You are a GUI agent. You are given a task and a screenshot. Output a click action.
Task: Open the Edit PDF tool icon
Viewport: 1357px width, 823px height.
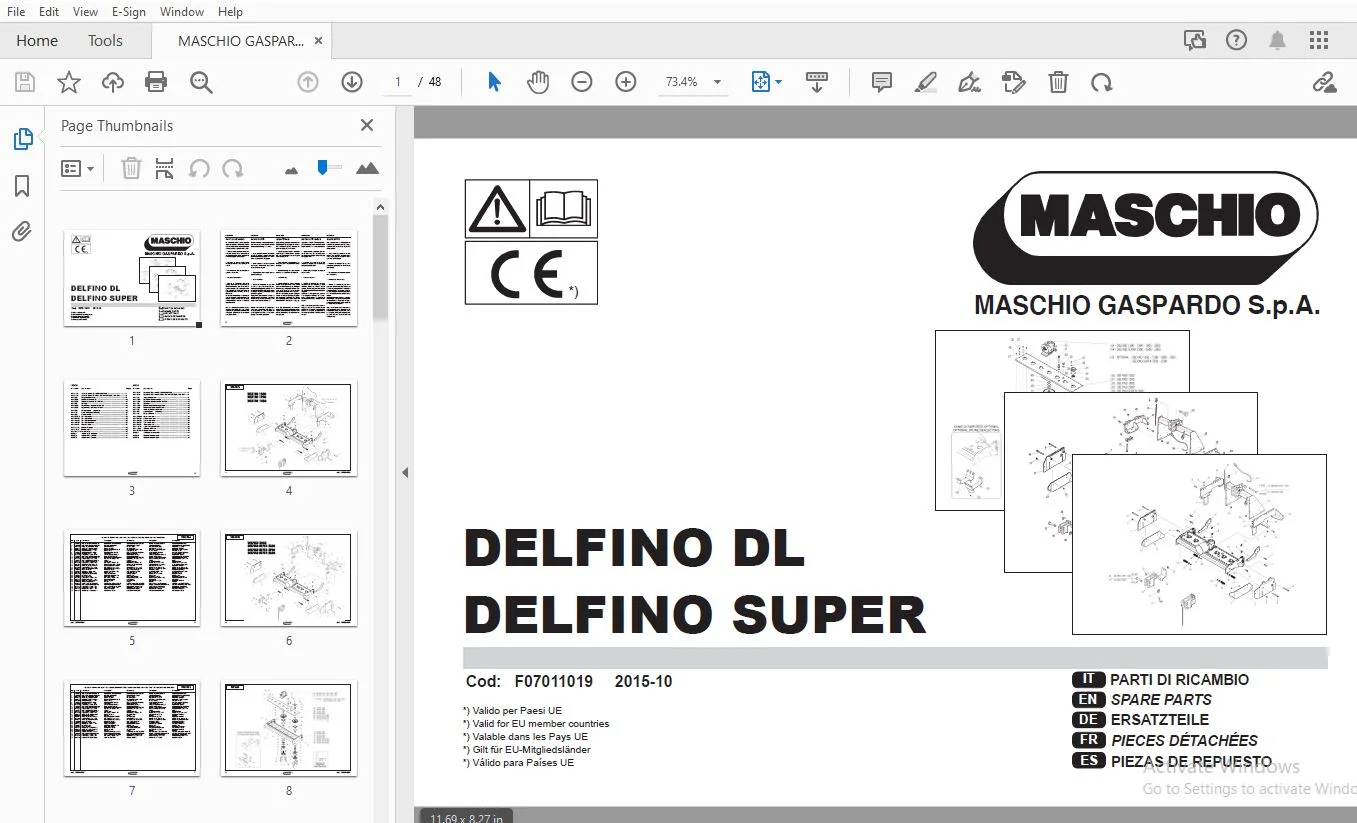(1013, 82)
